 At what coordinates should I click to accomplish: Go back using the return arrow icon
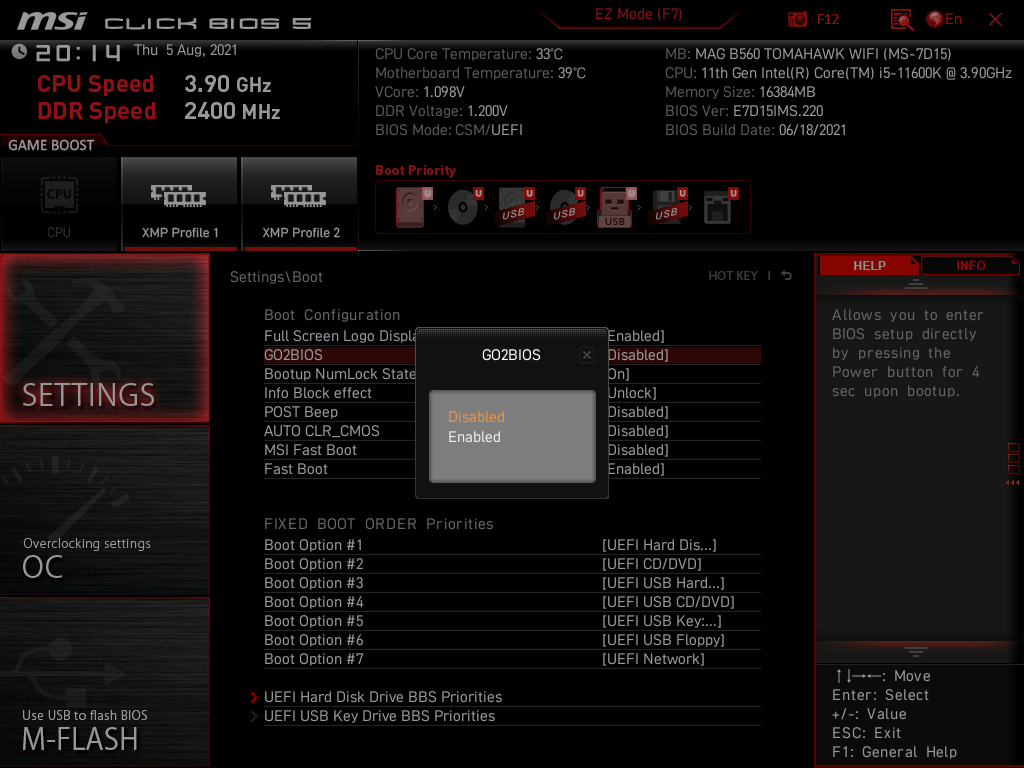click(786, 276)
